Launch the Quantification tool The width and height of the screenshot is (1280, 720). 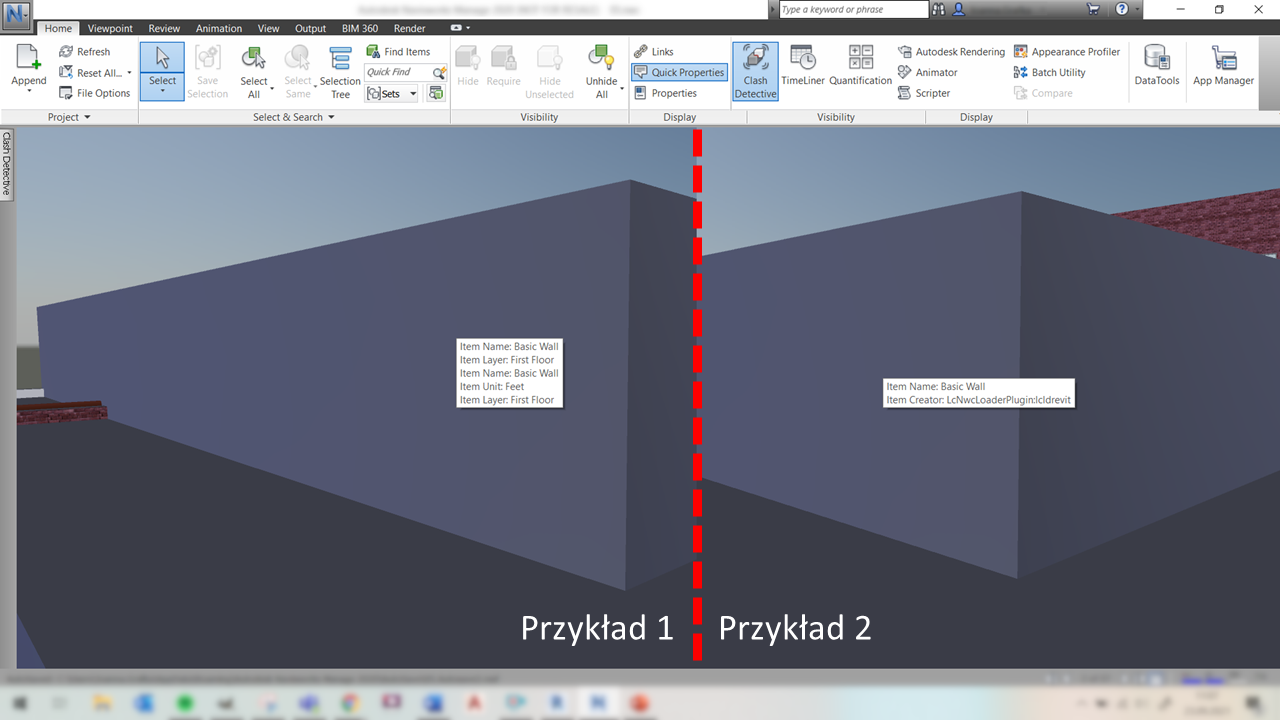(x=860, y=67)
